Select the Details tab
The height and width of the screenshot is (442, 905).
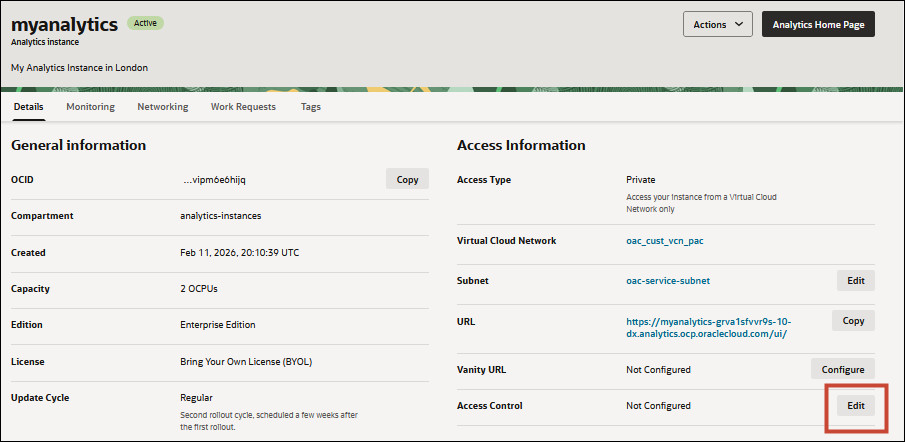(x=28, y=107)
